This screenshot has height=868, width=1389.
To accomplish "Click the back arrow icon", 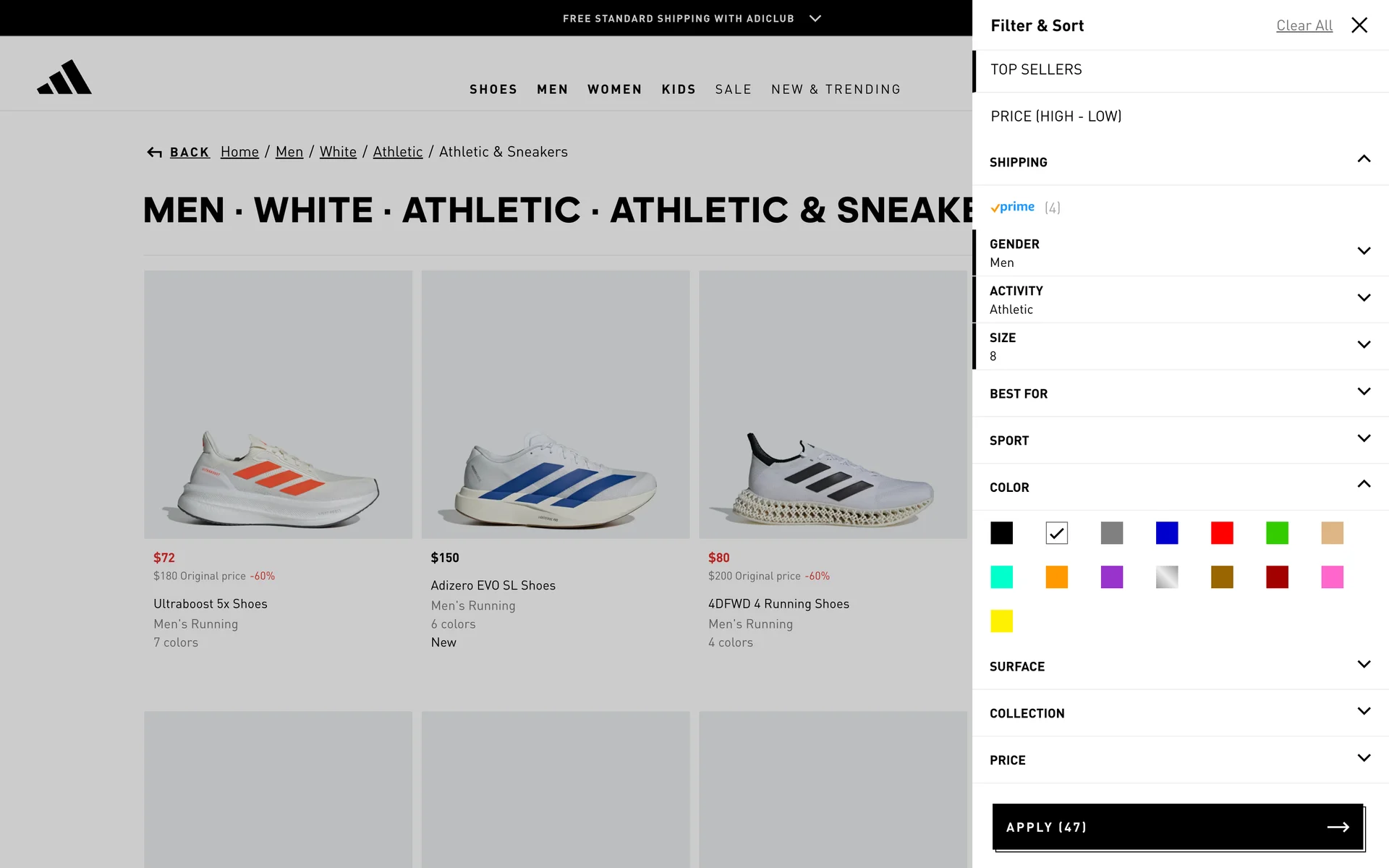I will [154, 153].
